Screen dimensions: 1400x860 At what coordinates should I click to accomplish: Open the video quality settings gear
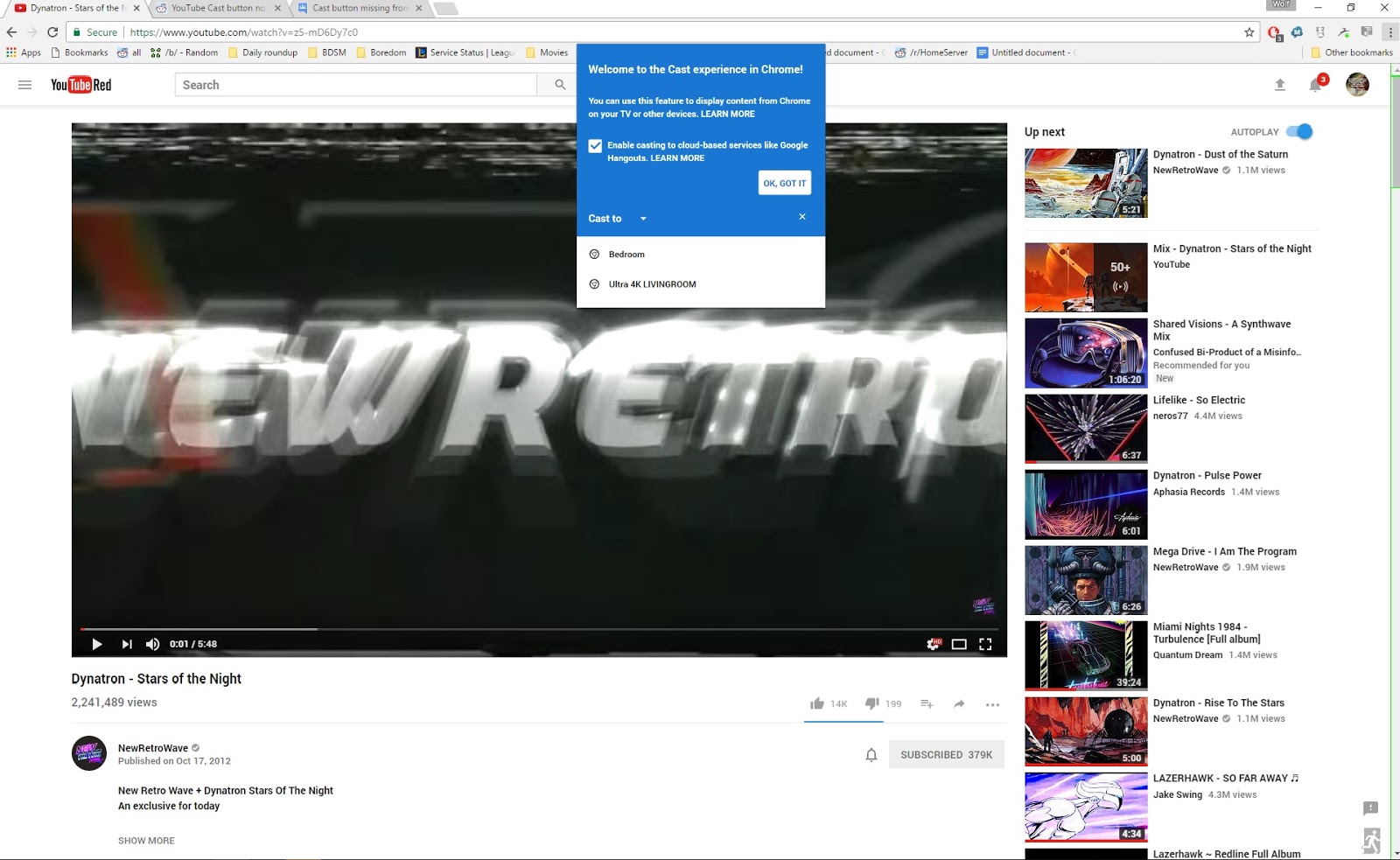pos(931,644)
